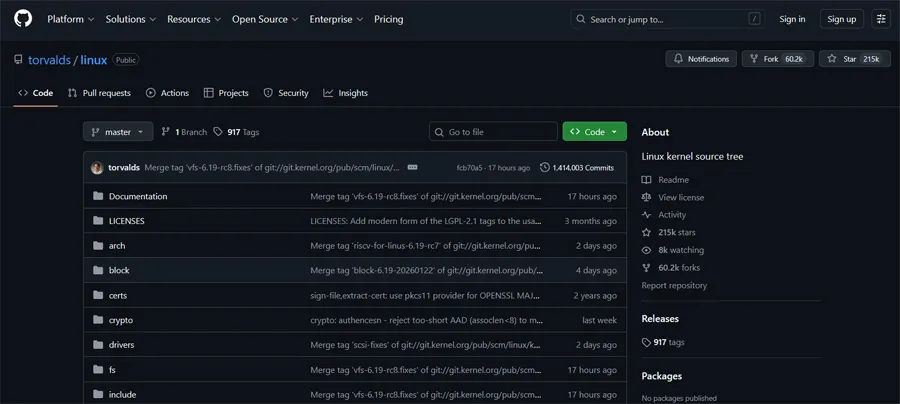
Task: Switch to the Projects tab
Action: (x=226, y=93)
